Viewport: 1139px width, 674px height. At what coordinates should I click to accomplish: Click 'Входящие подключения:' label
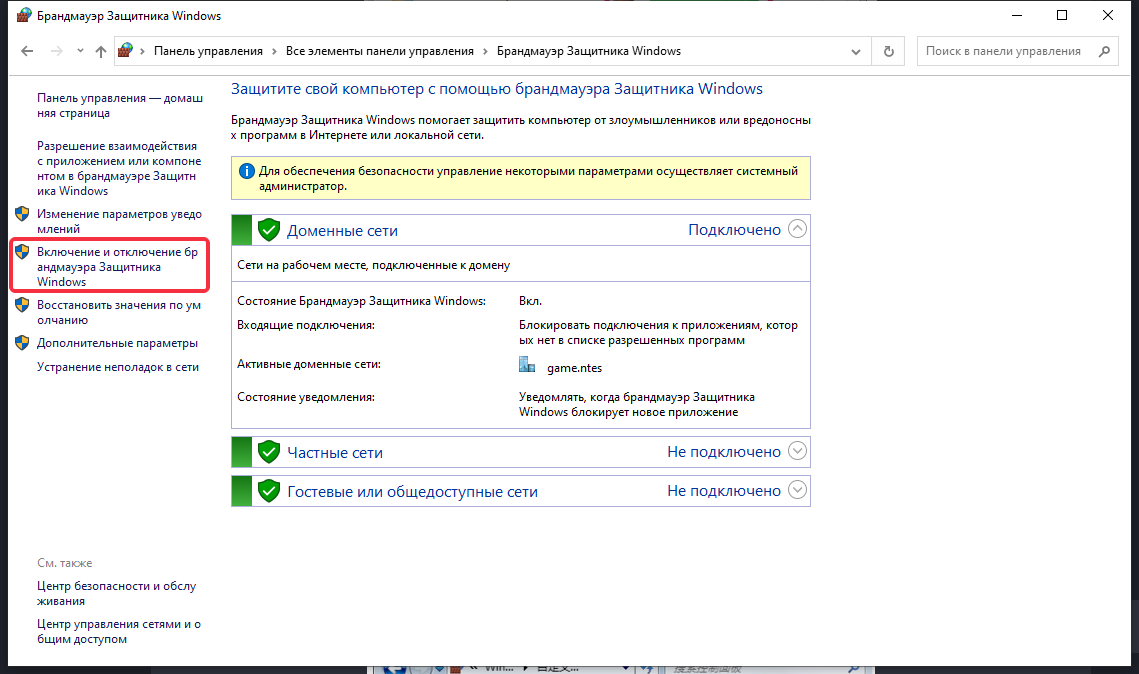pyautogui.click(x=306, y=325)
